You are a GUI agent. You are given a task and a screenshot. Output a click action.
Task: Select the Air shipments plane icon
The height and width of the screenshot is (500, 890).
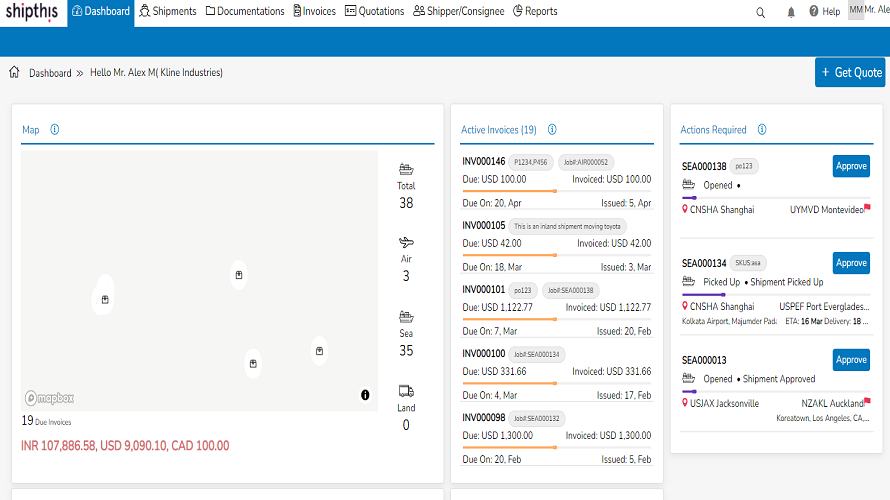point(406,242)
